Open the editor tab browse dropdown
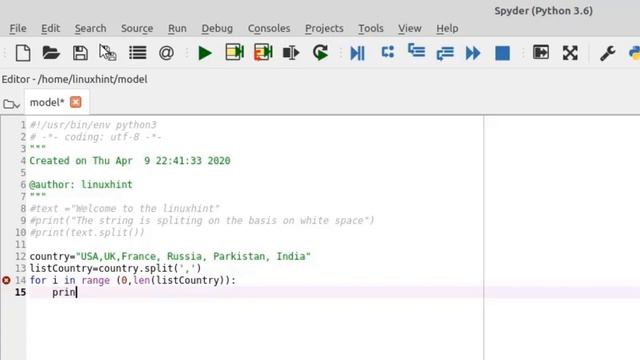 [x=11, y=104]
